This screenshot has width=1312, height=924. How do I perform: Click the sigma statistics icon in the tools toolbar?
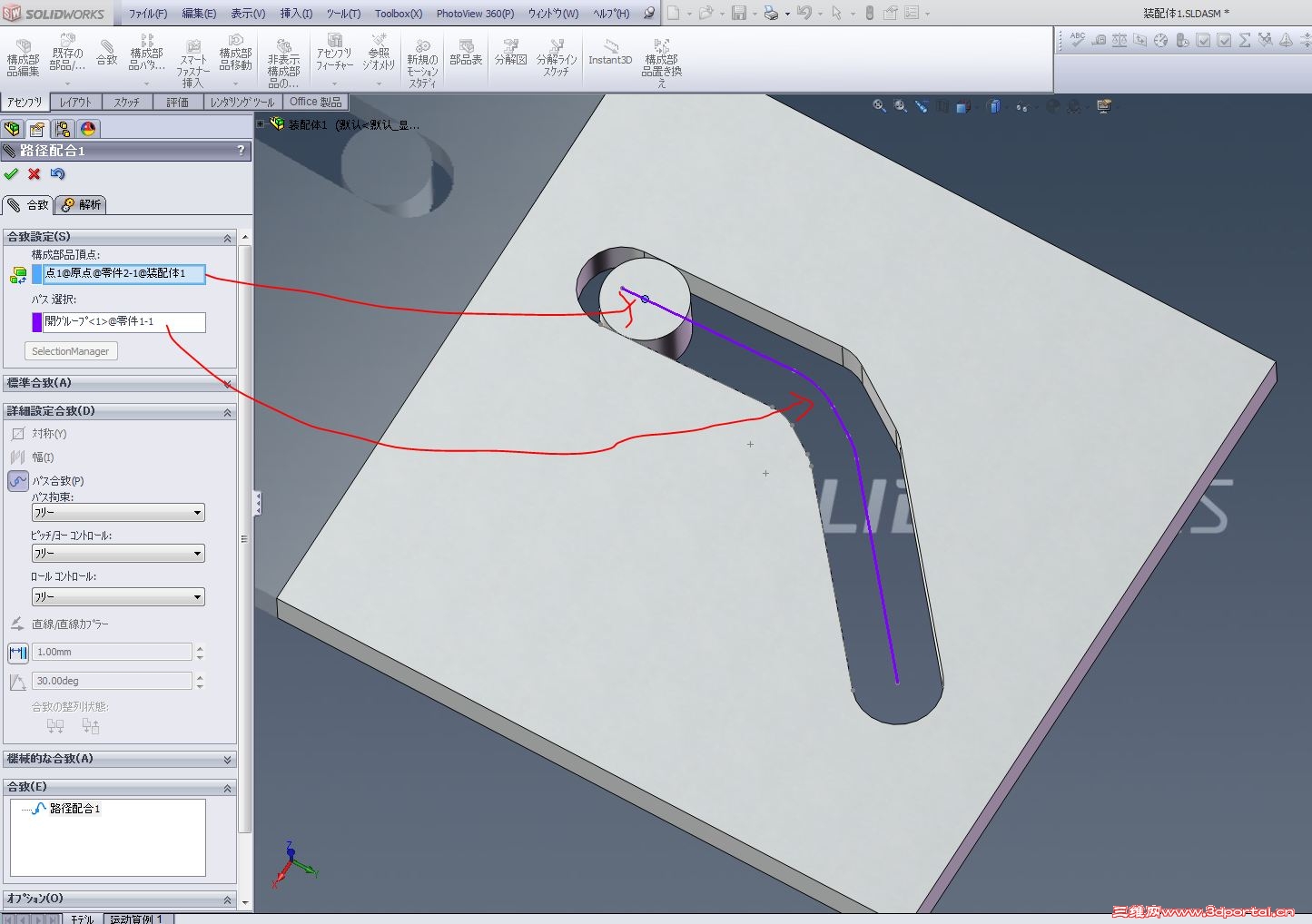[1245, 40]
